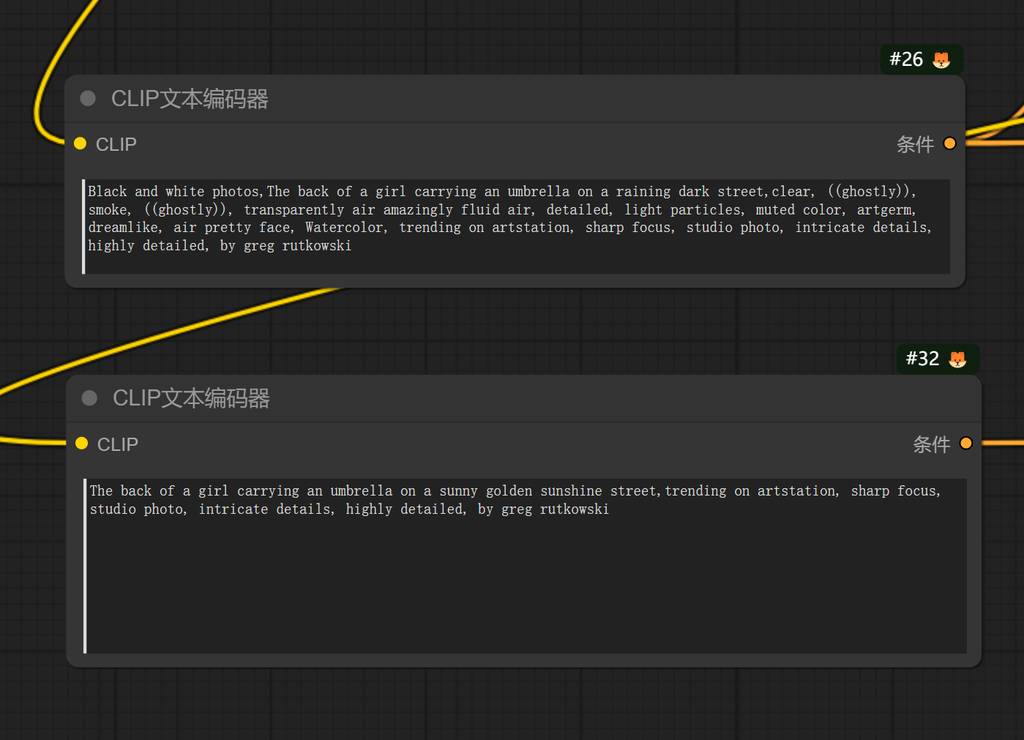Select the title bar of node #32
This screenshot has height=740, width=1024.
pos(500,398)
